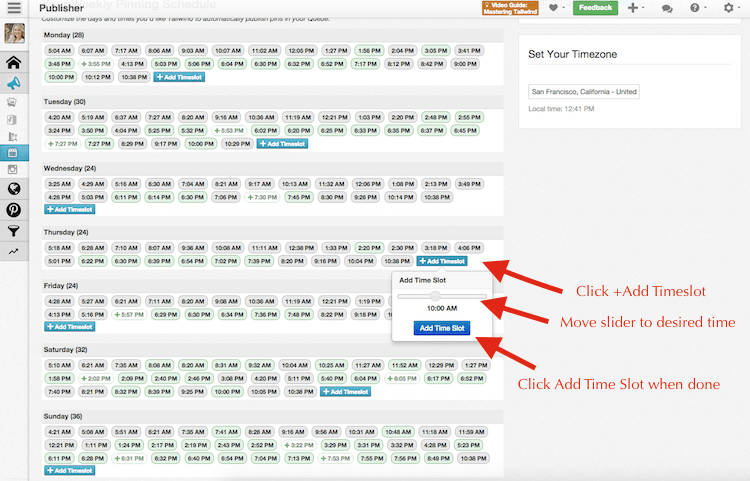Add suggested Wednesday 7:30 PM timeslot

[262, 197]
